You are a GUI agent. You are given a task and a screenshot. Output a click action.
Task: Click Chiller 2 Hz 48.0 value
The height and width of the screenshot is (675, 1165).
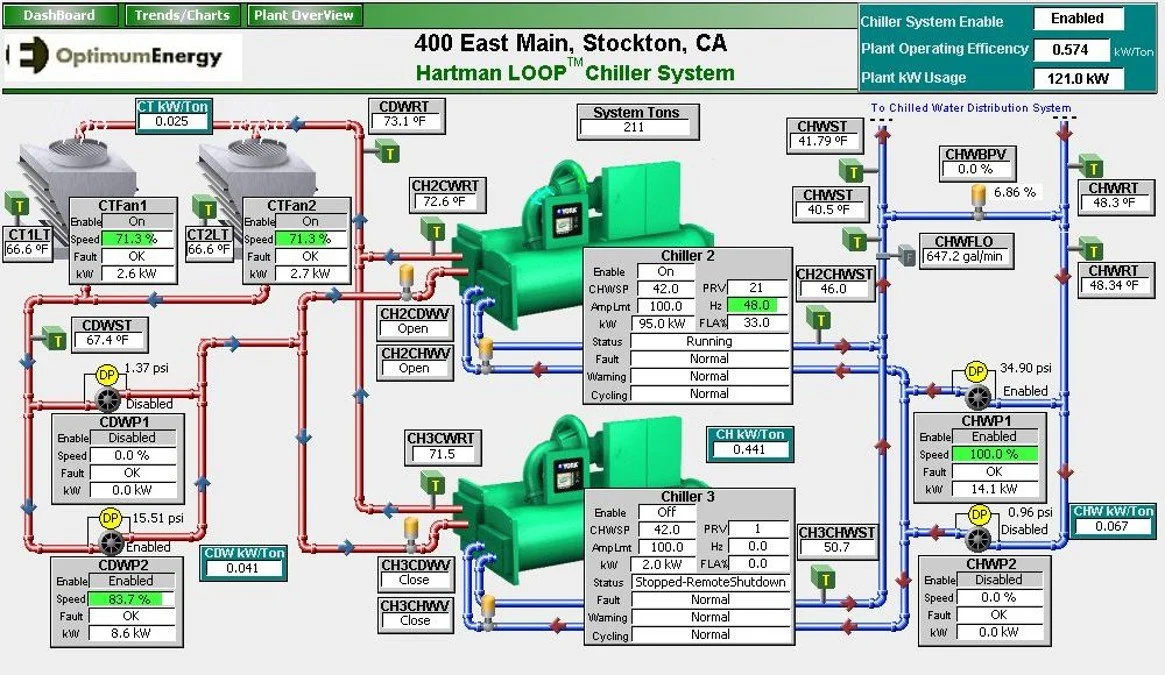point(756,306)
